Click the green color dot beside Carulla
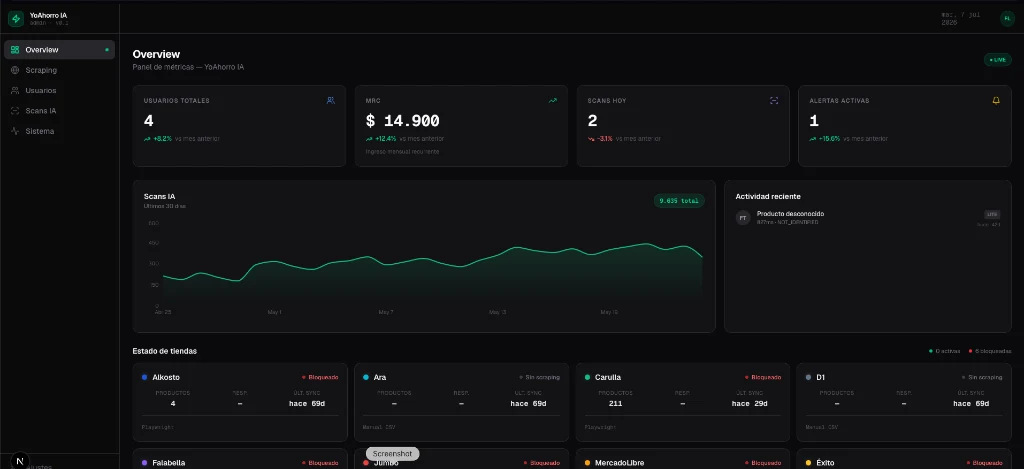Image resolution: width=1024 pixels, height=469 pixels. [x=588, y=377]
